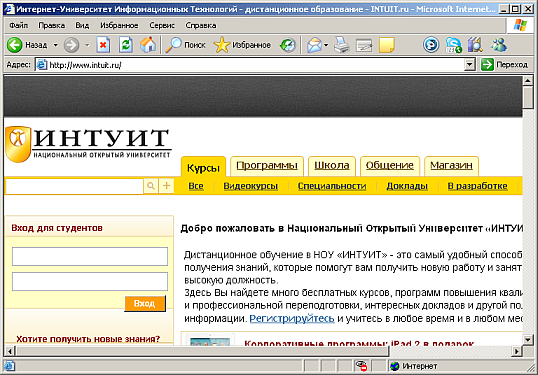Expand the Mail button dropdown arrow
The image size is (538, 375).
[x=326, y=45]
